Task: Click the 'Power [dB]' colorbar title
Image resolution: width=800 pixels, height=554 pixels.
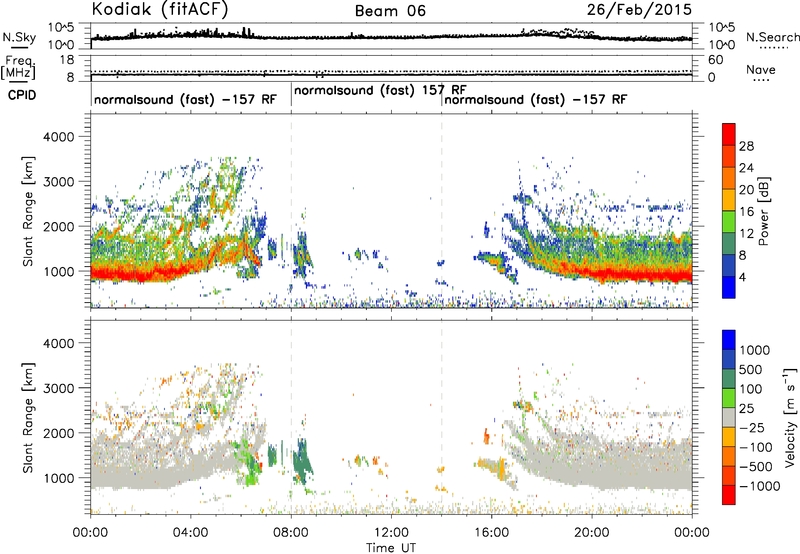Action: [x=763, y=211]
